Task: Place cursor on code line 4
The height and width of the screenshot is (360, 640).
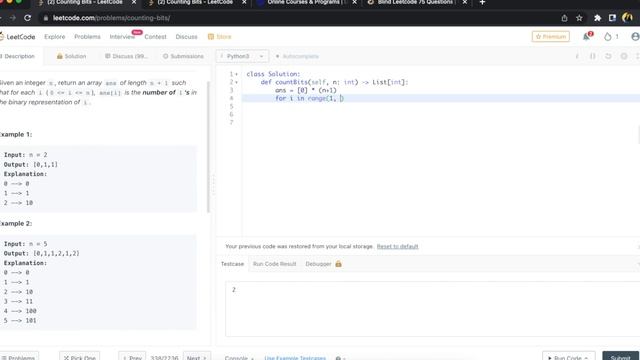Action: click(x=441, y=98)
